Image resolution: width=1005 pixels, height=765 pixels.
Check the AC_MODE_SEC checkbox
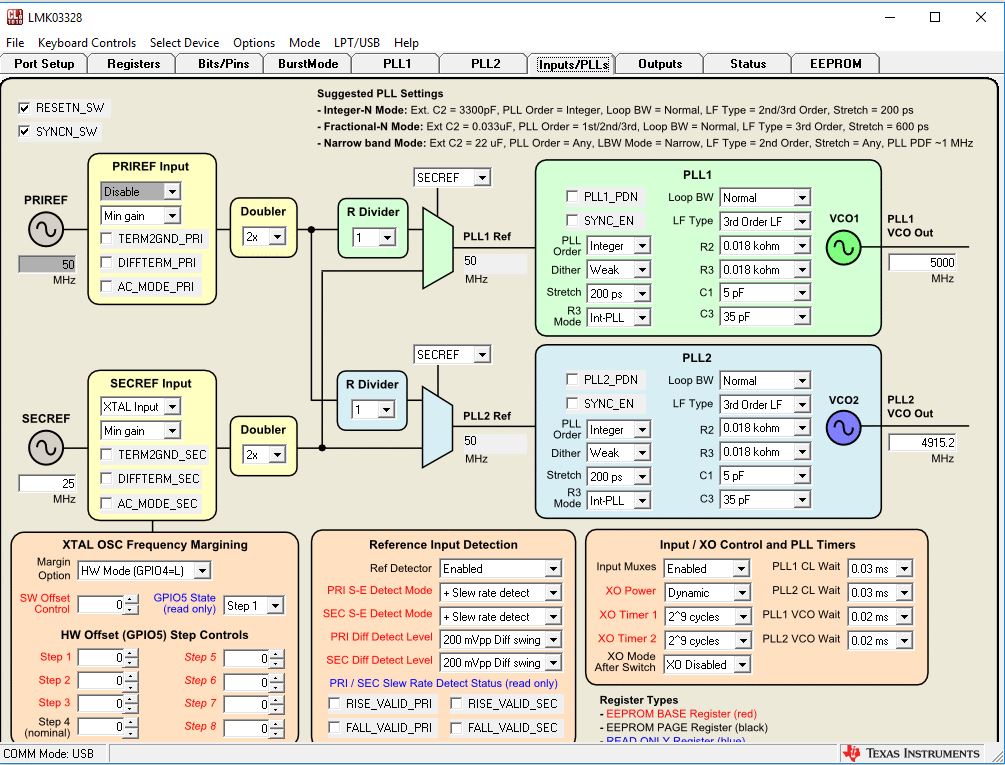click(106, 503)
